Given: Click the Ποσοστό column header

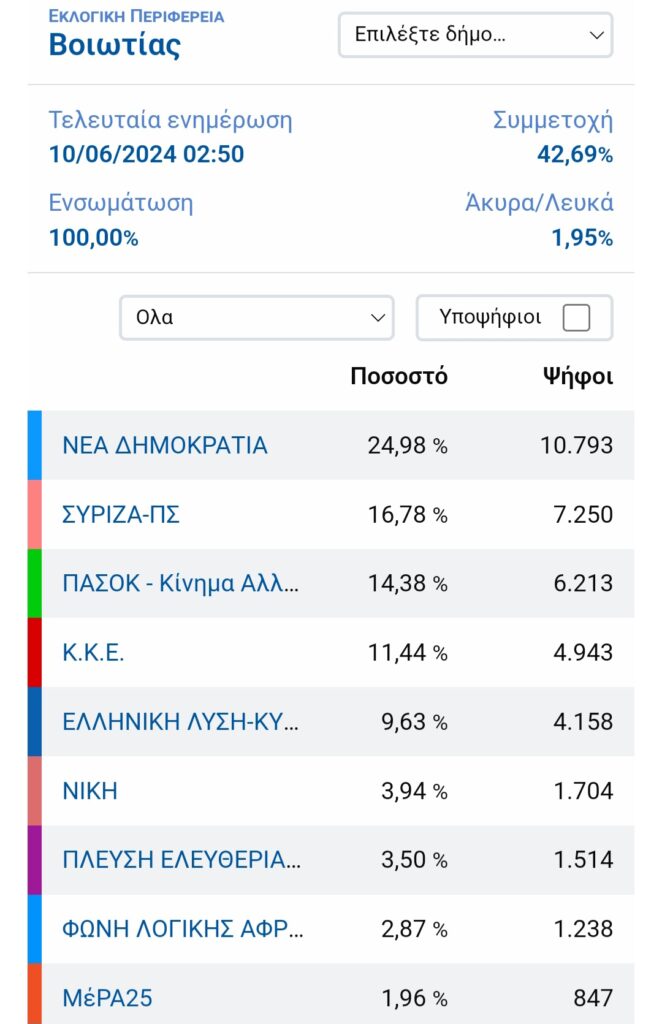Looking at the screenshot, I should coord(399,376).
